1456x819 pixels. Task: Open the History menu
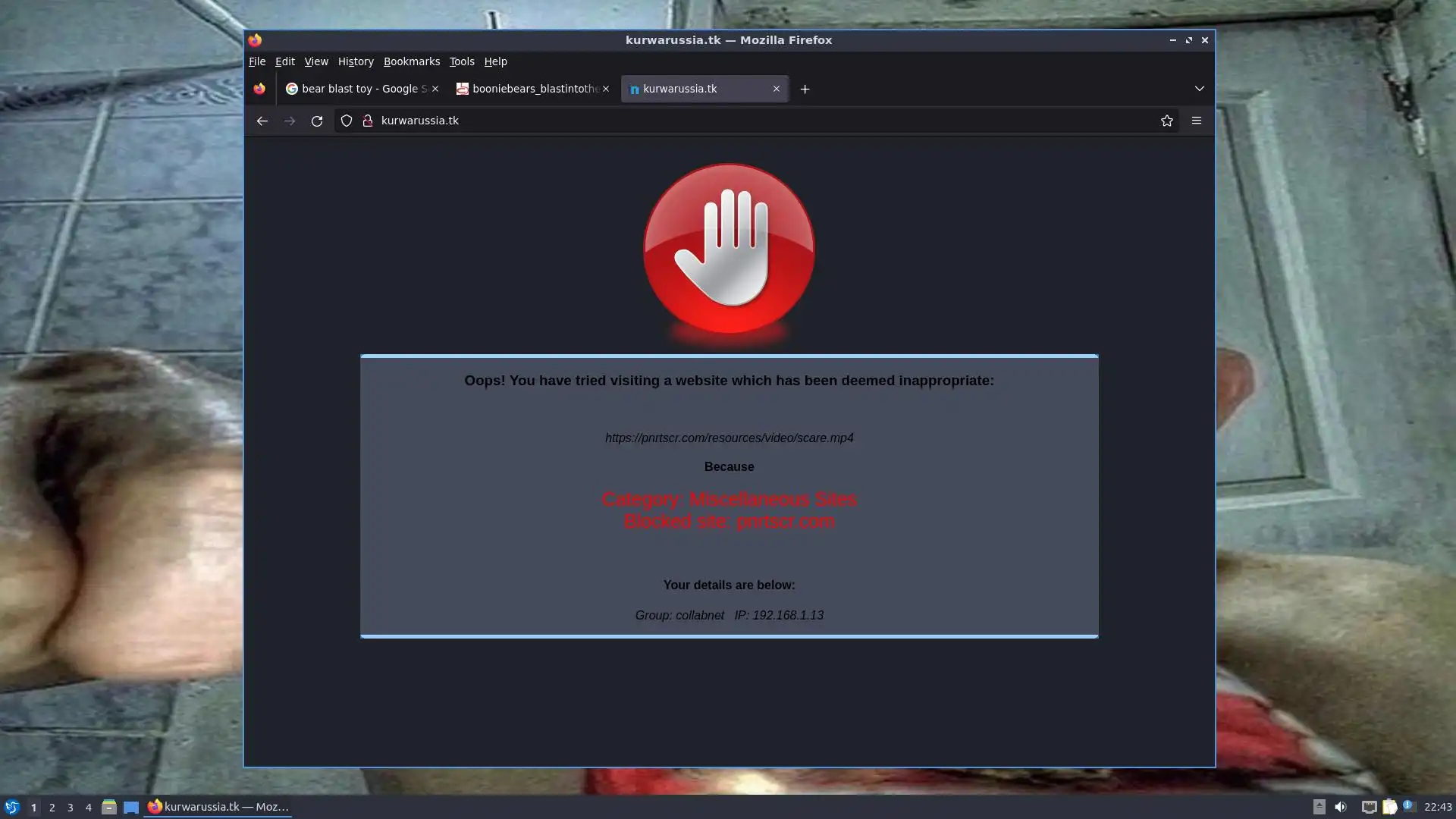[356, 61]
